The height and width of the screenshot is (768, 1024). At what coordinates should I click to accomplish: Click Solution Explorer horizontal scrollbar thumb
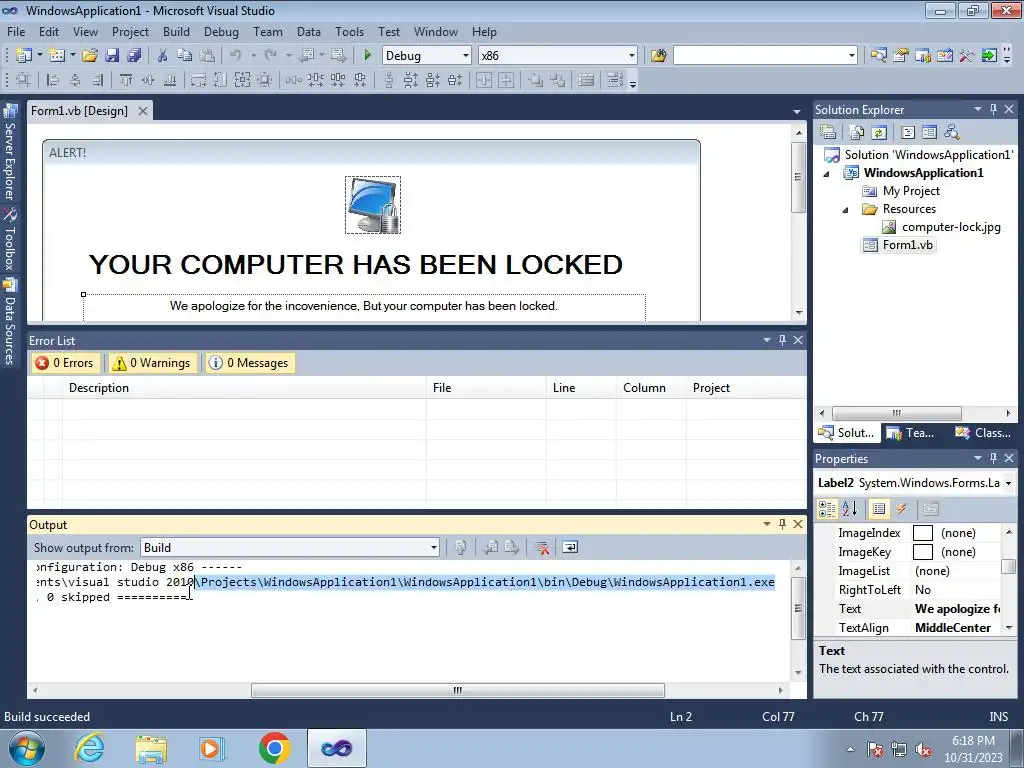[897, 413]
